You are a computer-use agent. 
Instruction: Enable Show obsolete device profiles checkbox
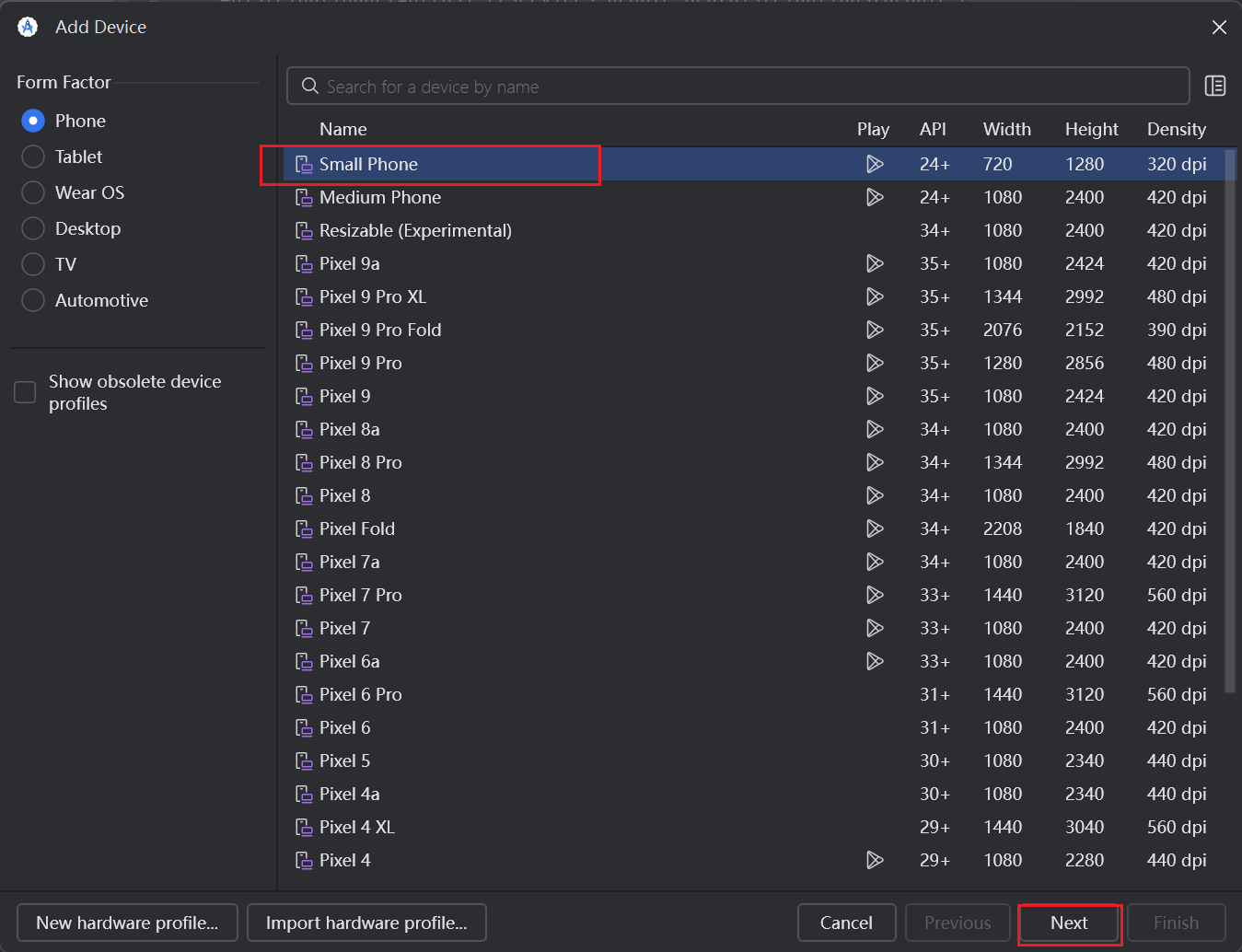[x=25, y=392]
